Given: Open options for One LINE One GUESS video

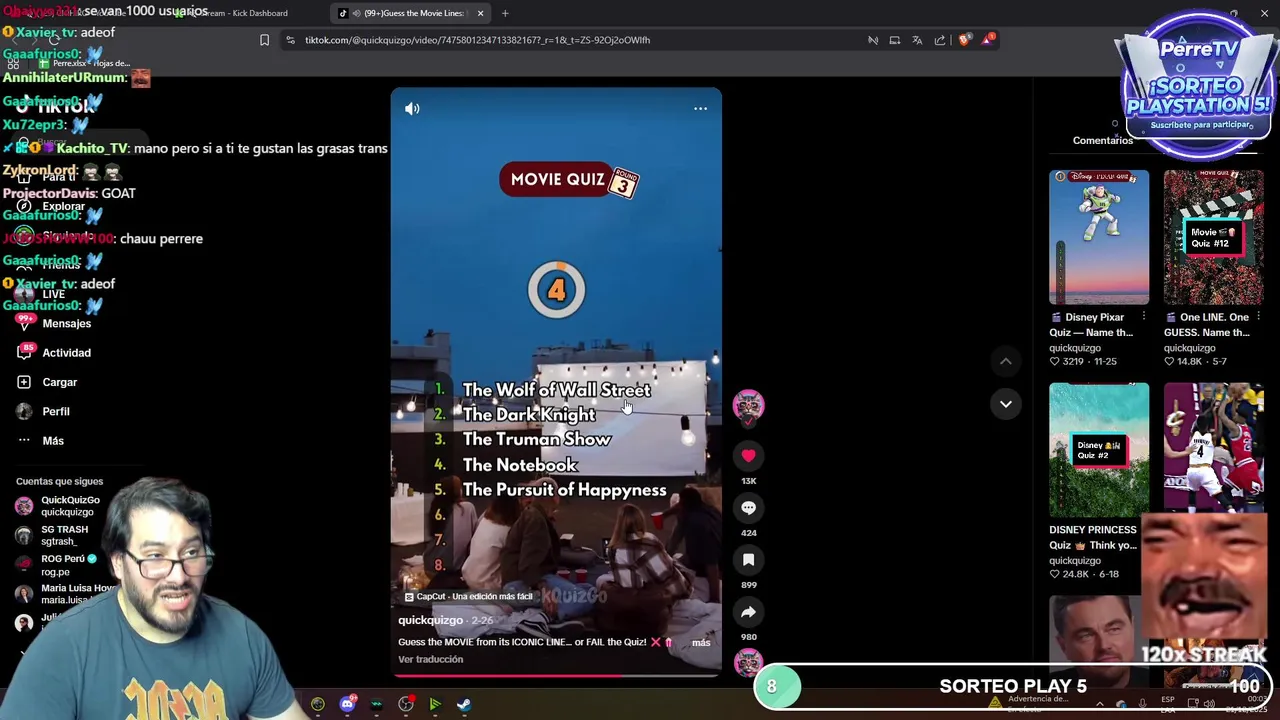Looking at the screenshot, I should [1258, 317].
